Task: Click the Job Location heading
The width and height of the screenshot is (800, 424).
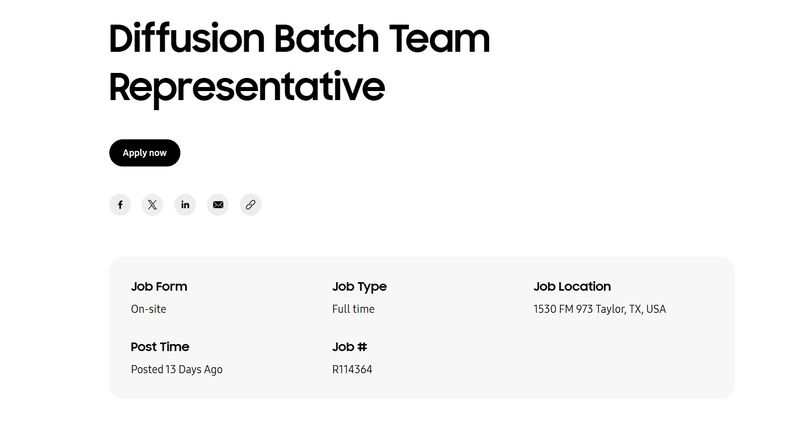Action: coord(572,287)
